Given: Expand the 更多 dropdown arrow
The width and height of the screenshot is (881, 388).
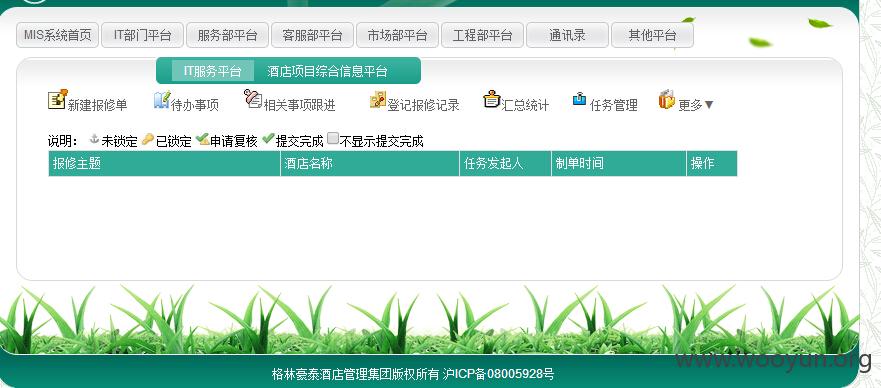Looking at the screenshot, I should [709, 105].
